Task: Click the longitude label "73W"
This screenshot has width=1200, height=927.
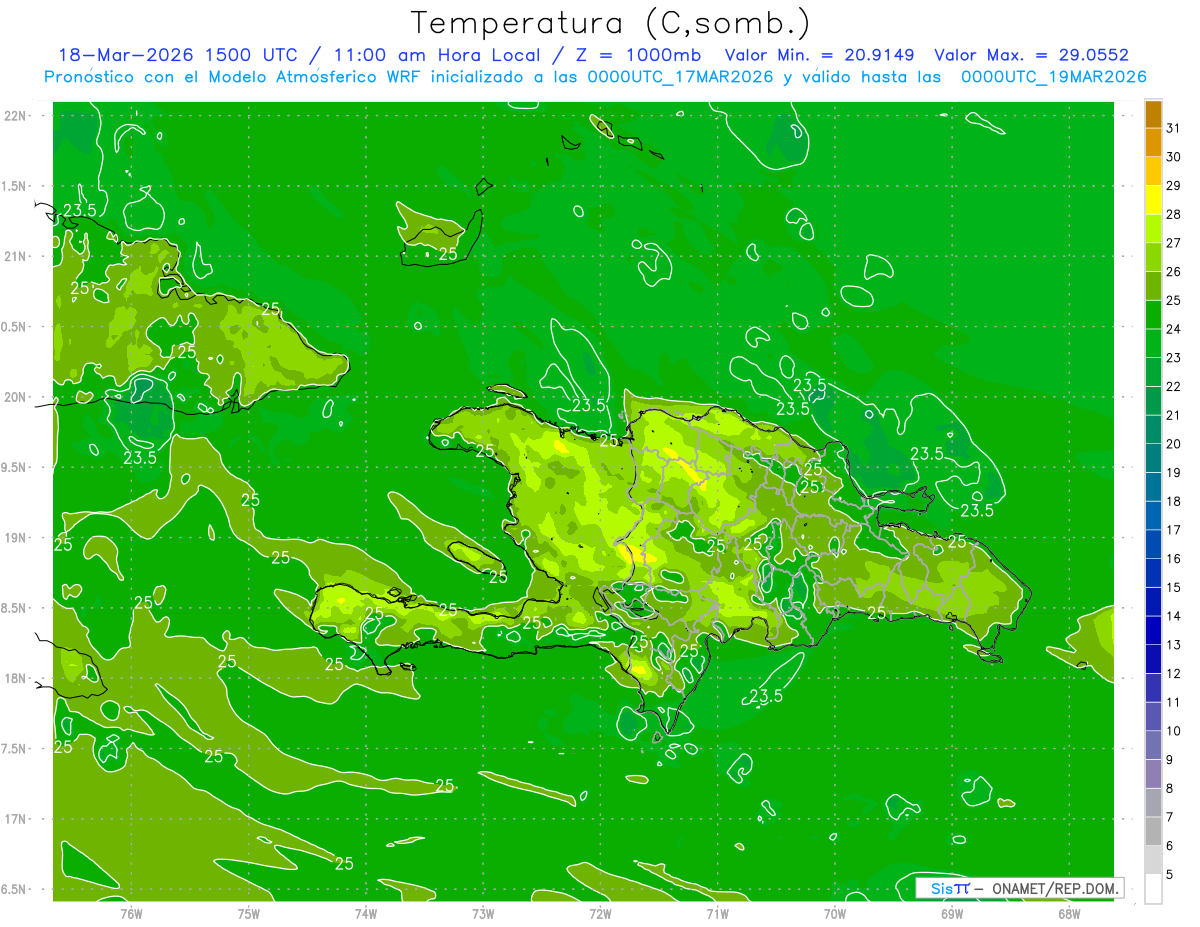Action: pyautogui.click(x=483, y=912)
